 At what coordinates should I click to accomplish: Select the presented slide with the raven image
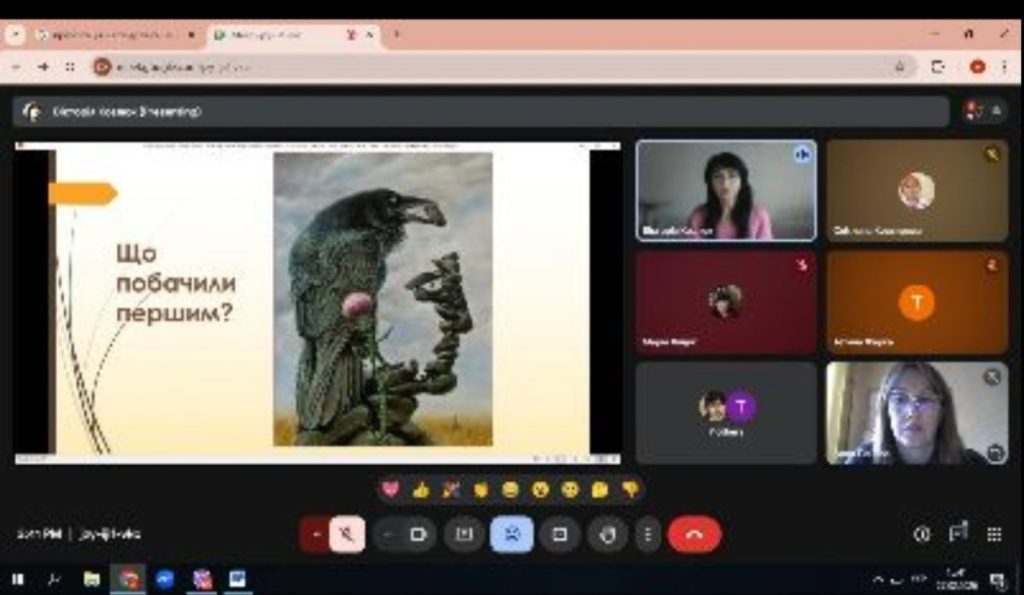tap(318, 300)
